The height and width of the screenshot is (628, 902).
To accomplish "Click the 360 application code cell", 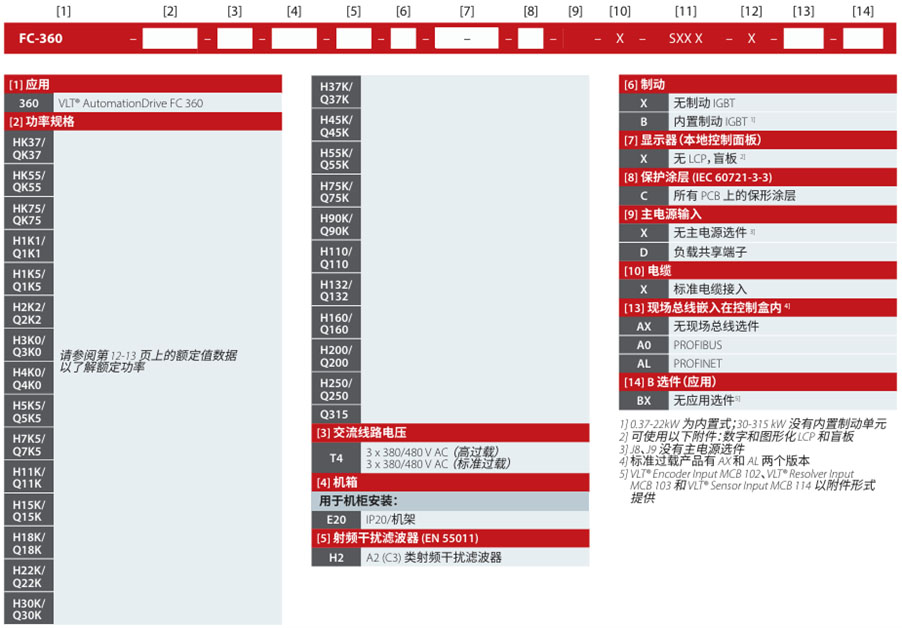I will (x=28, y=103).
